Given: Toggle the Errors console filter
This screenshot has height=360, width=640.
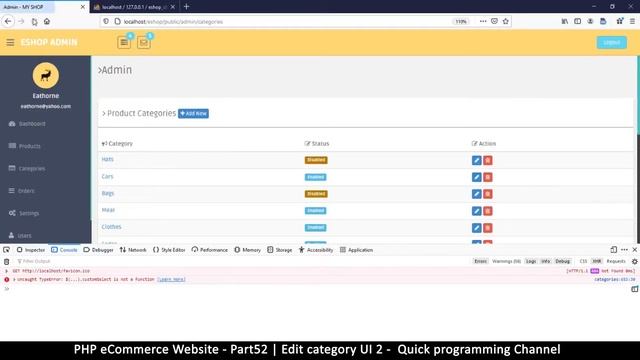Looking at the screenshot, I should 480,261.
